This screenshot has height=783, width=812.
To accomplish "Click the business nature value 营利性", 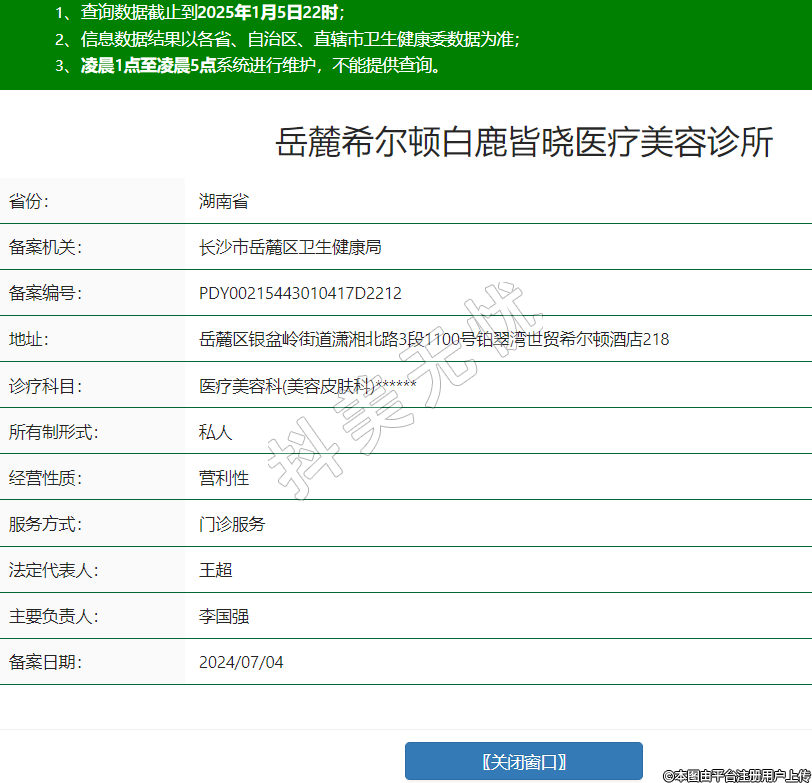I will click(223, 478).
